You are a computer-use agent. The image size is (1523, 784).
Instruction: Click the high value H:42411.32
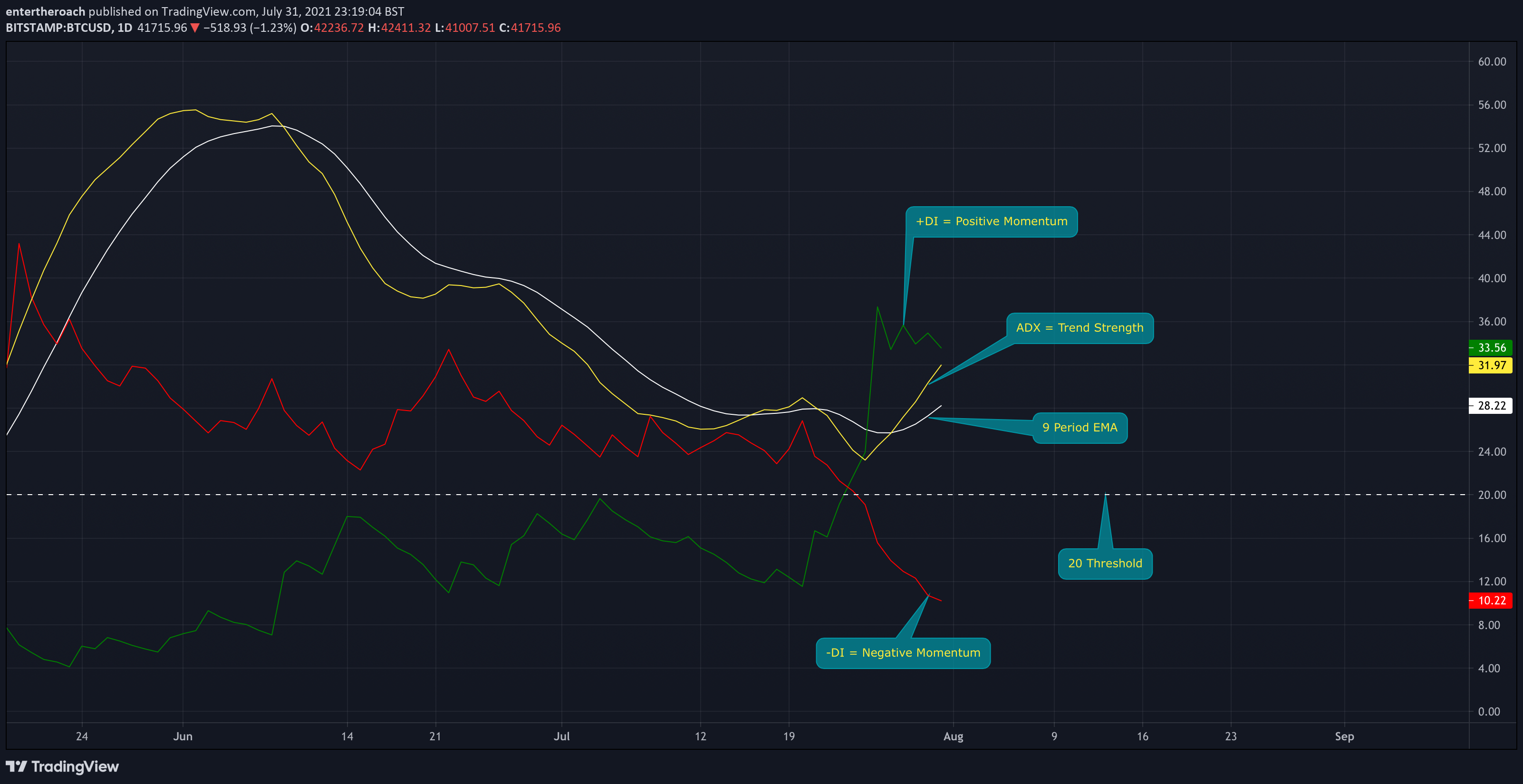click(x=399, y=28)
